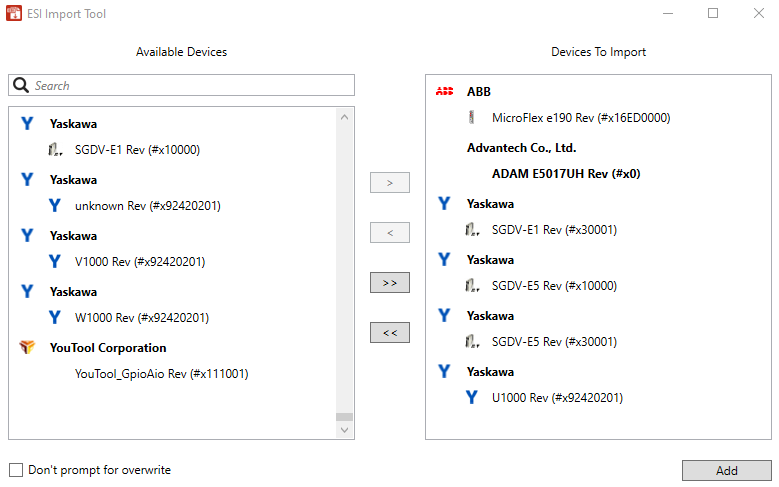
Task: Remove selected device with < button
Action: [390, 233]
